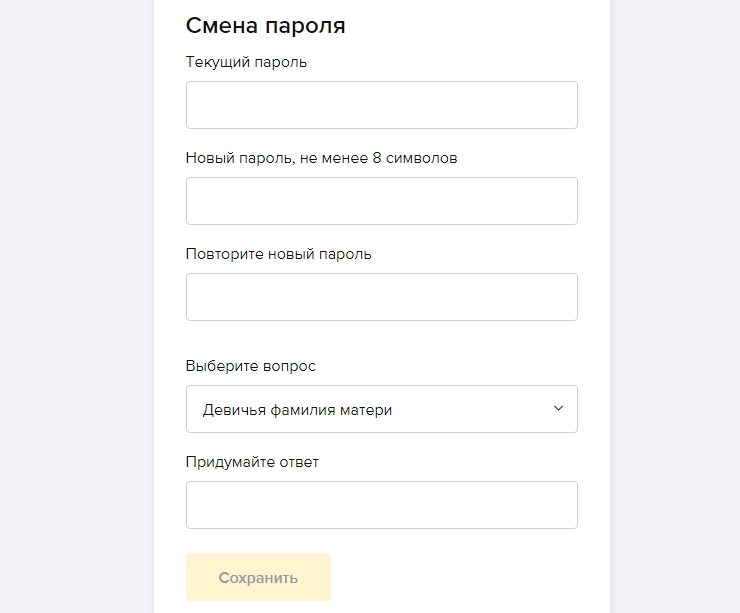740x613 pixels.
Task: Select the Повторите новый пароль field
Action: pos(381,297)
